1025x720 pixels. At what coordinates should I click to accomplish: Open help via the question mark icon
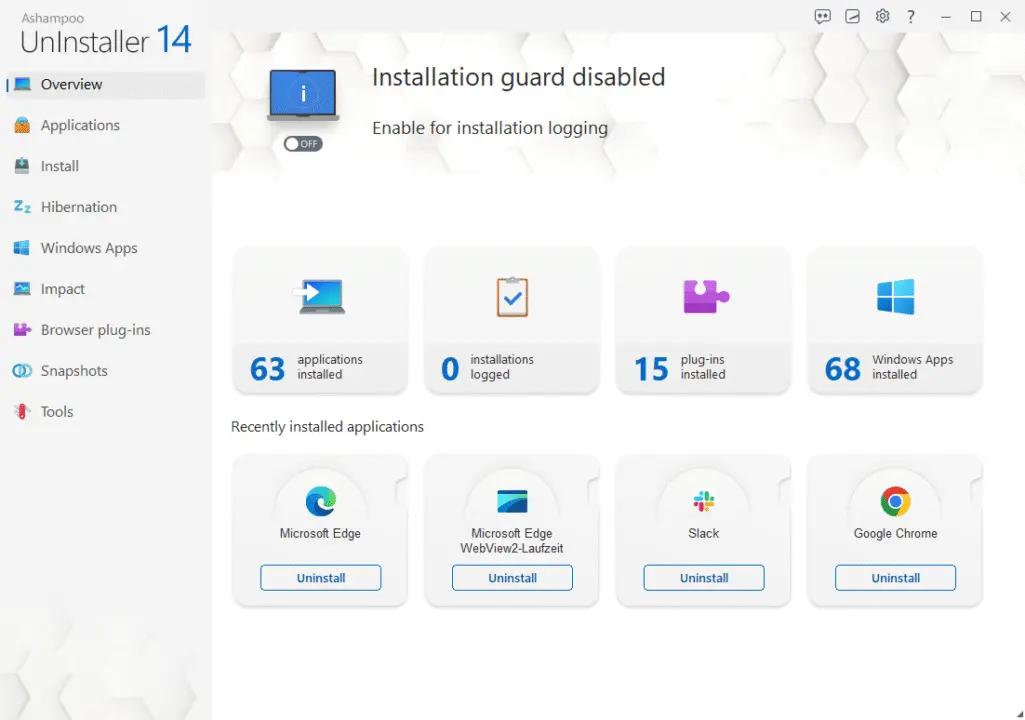pyautogui.click(x=911, y=16)
